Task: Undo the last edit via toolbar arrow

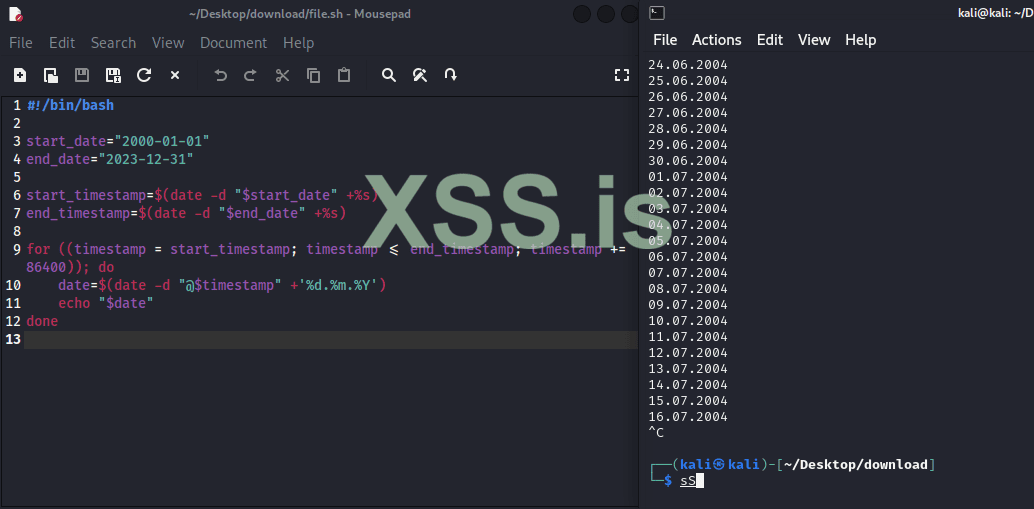Action: [220, 75]
